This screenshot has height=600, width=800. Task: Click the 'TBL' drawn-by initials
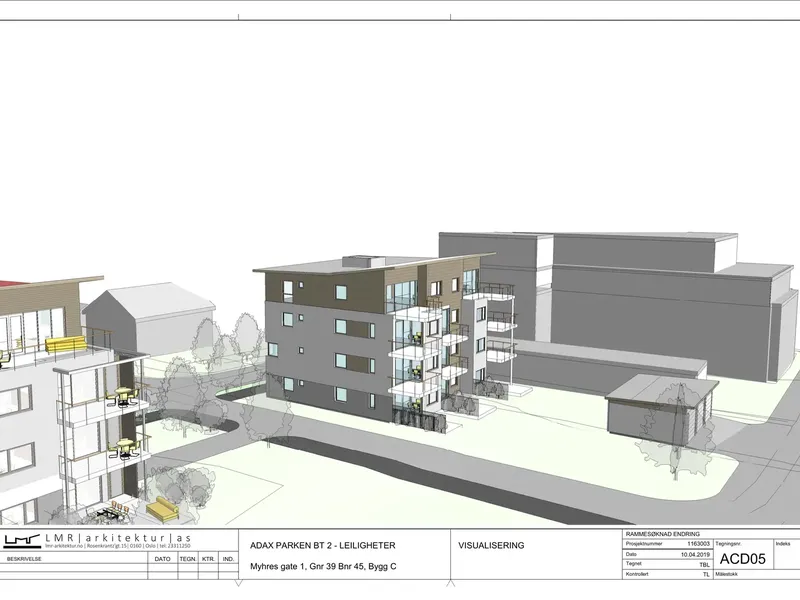tap(704, 565)
